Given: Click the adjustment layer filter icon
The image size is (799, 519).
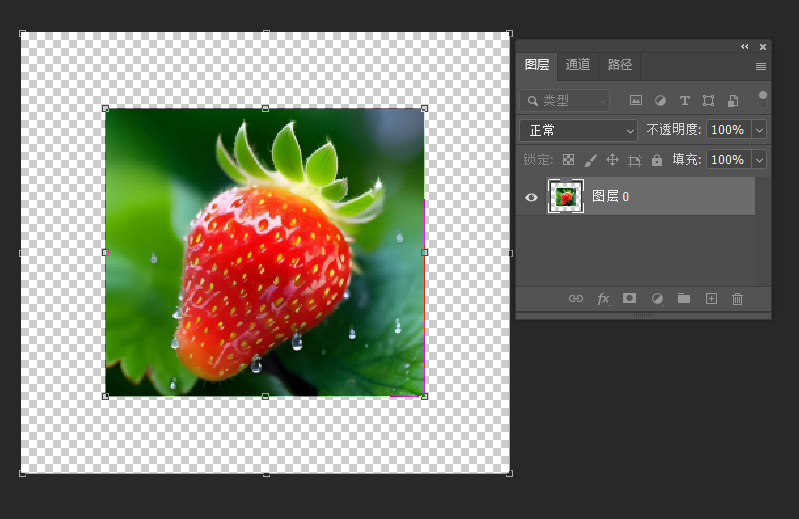Looking at the screenshot, I should (660, 101).
